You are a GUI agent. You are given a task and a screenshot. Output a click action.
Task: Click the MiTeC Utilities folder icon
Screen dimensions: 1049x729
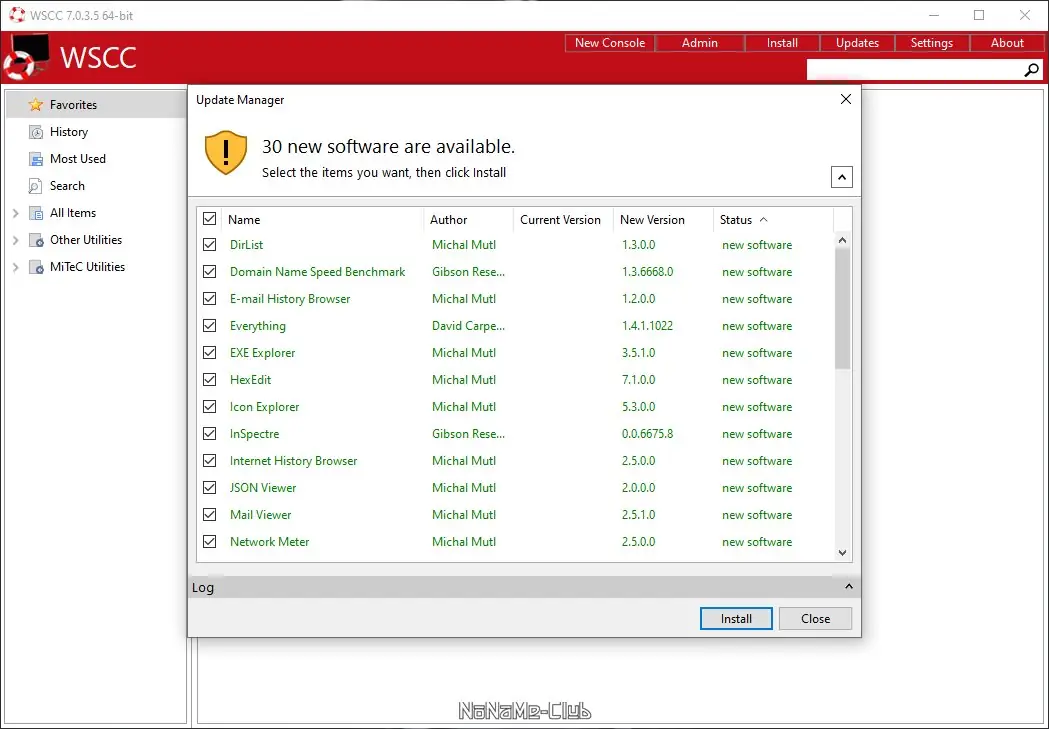[x=36, y=267]
